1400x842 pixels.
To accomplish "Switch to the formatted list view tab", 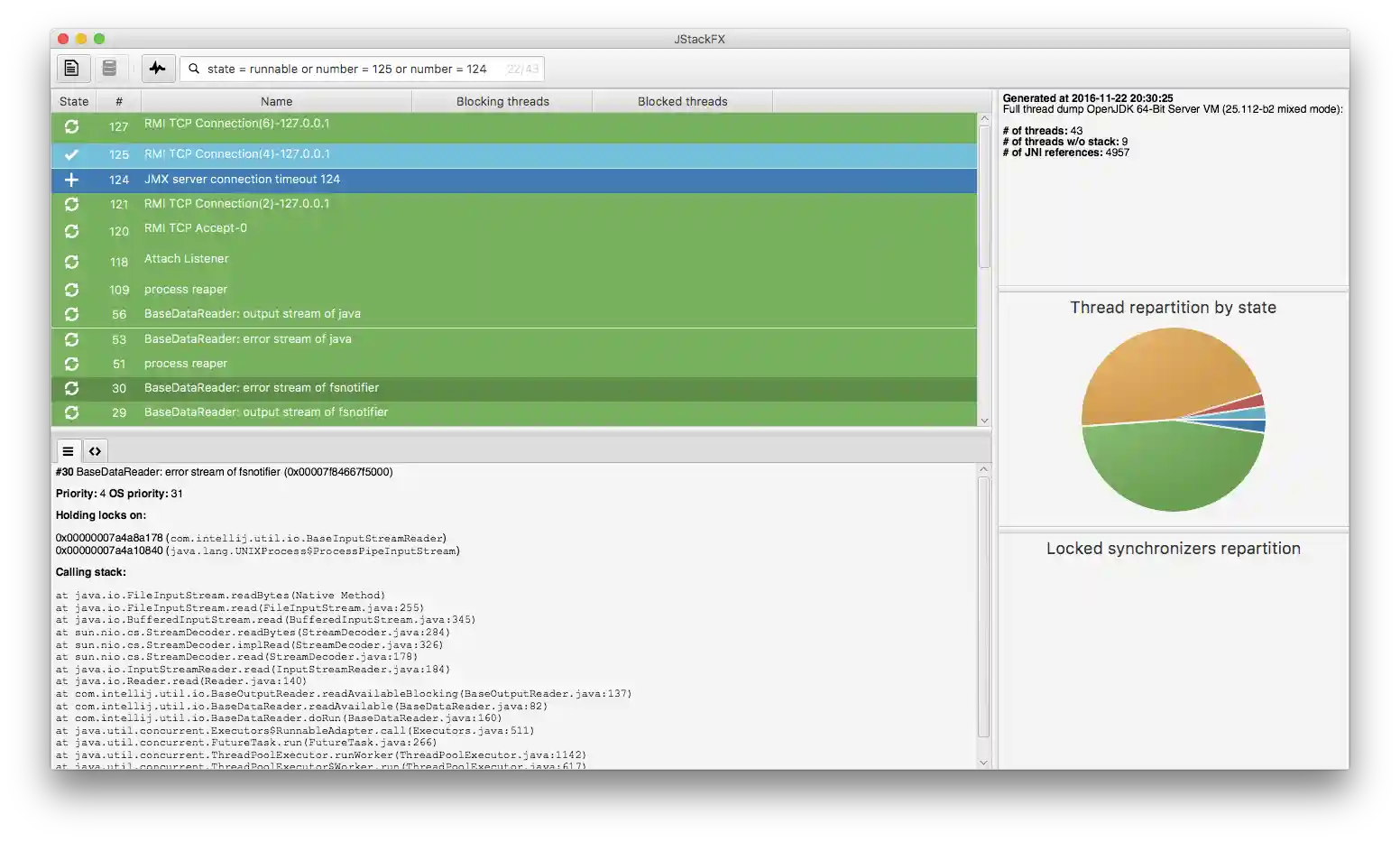I will (68, 450).
